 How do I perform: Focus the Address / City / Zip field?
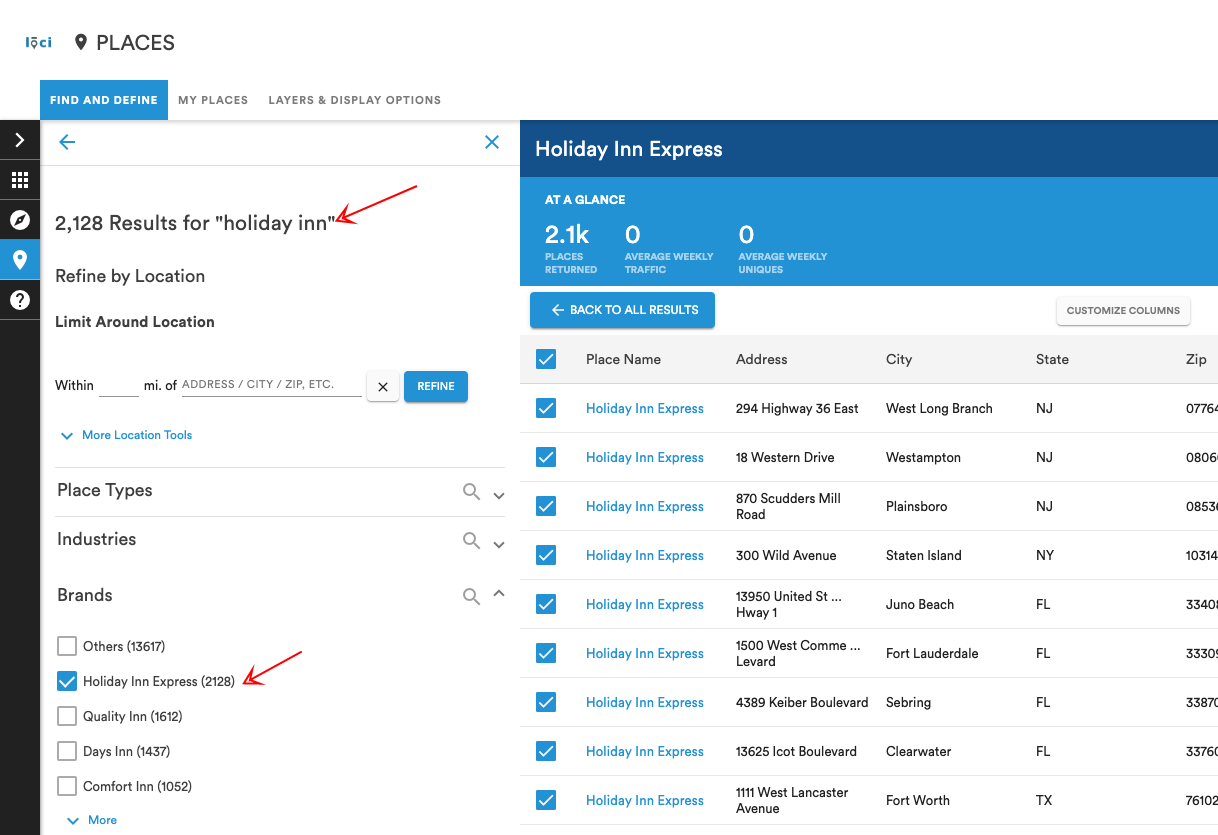pyautogui.click(x=271, y=385)
